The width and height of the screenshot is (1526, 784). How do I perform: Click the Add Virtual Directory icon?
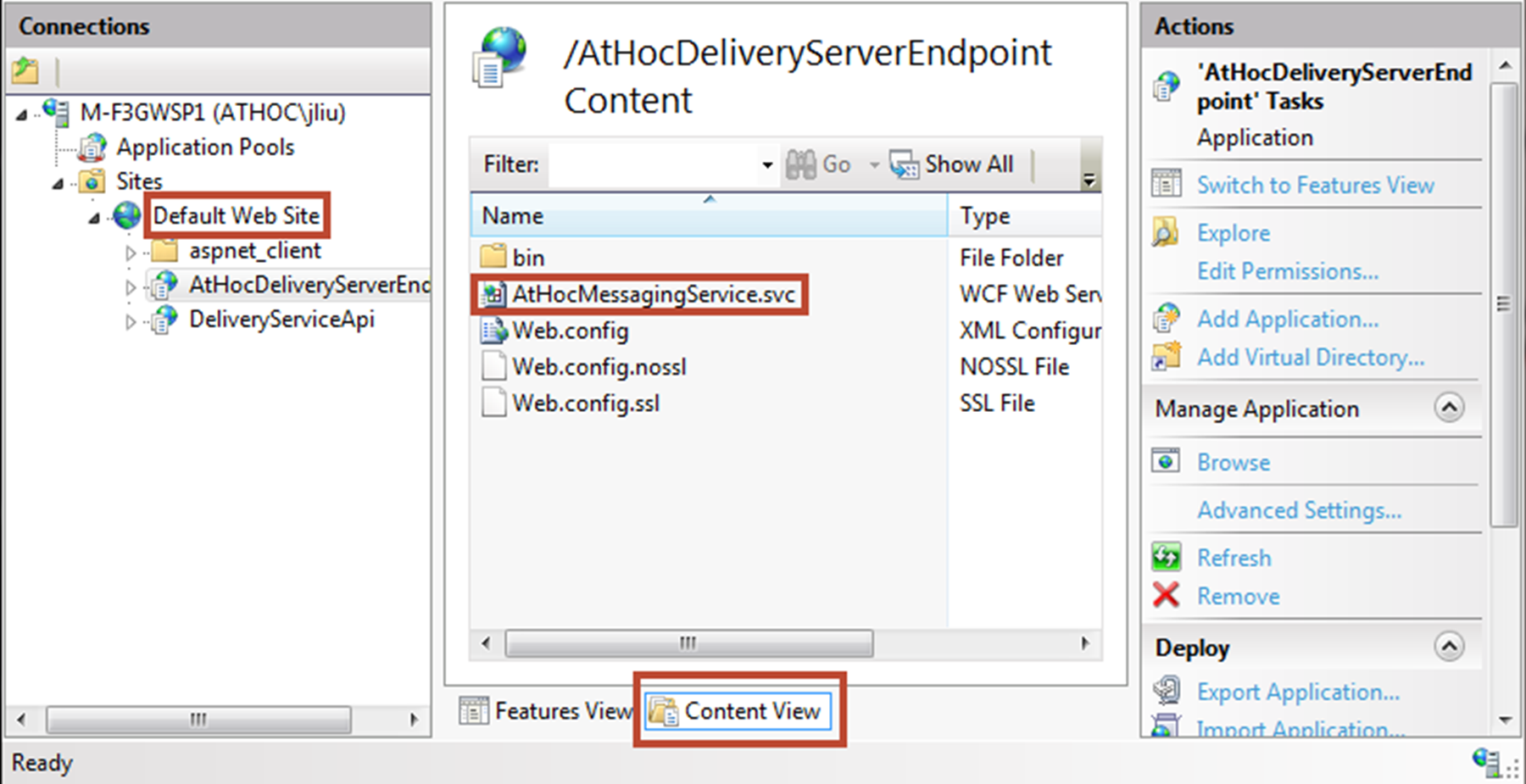pos(1167,356)
